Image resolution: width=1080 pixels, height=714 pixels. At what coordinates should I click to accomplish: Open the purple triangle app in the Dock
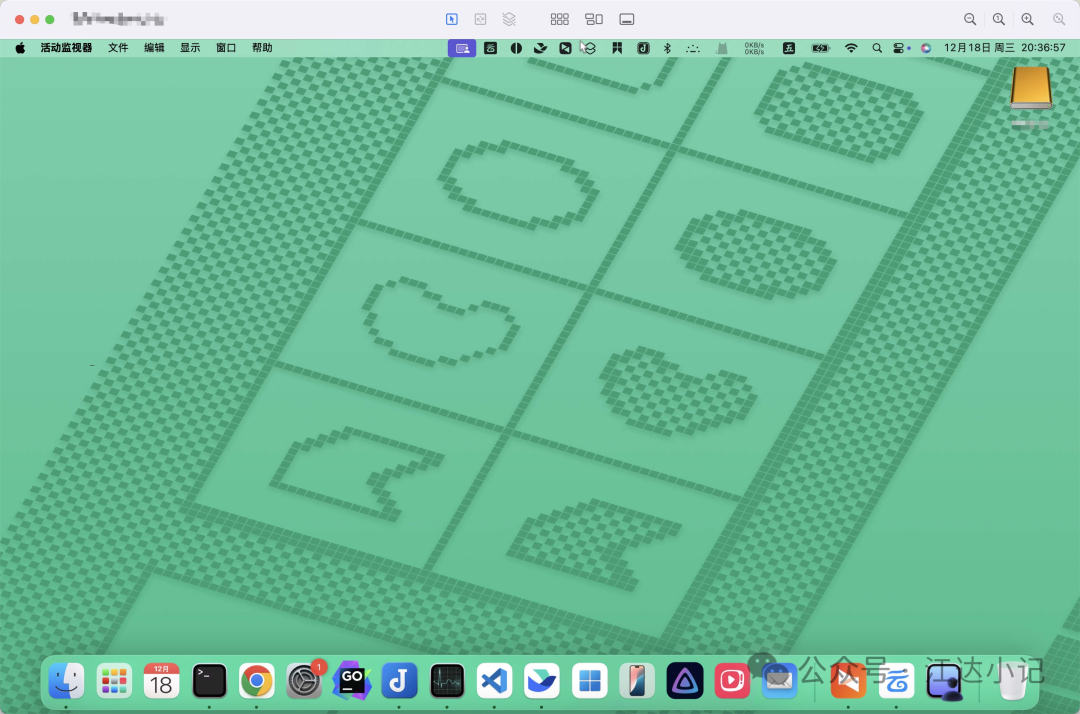click(684, 681)
